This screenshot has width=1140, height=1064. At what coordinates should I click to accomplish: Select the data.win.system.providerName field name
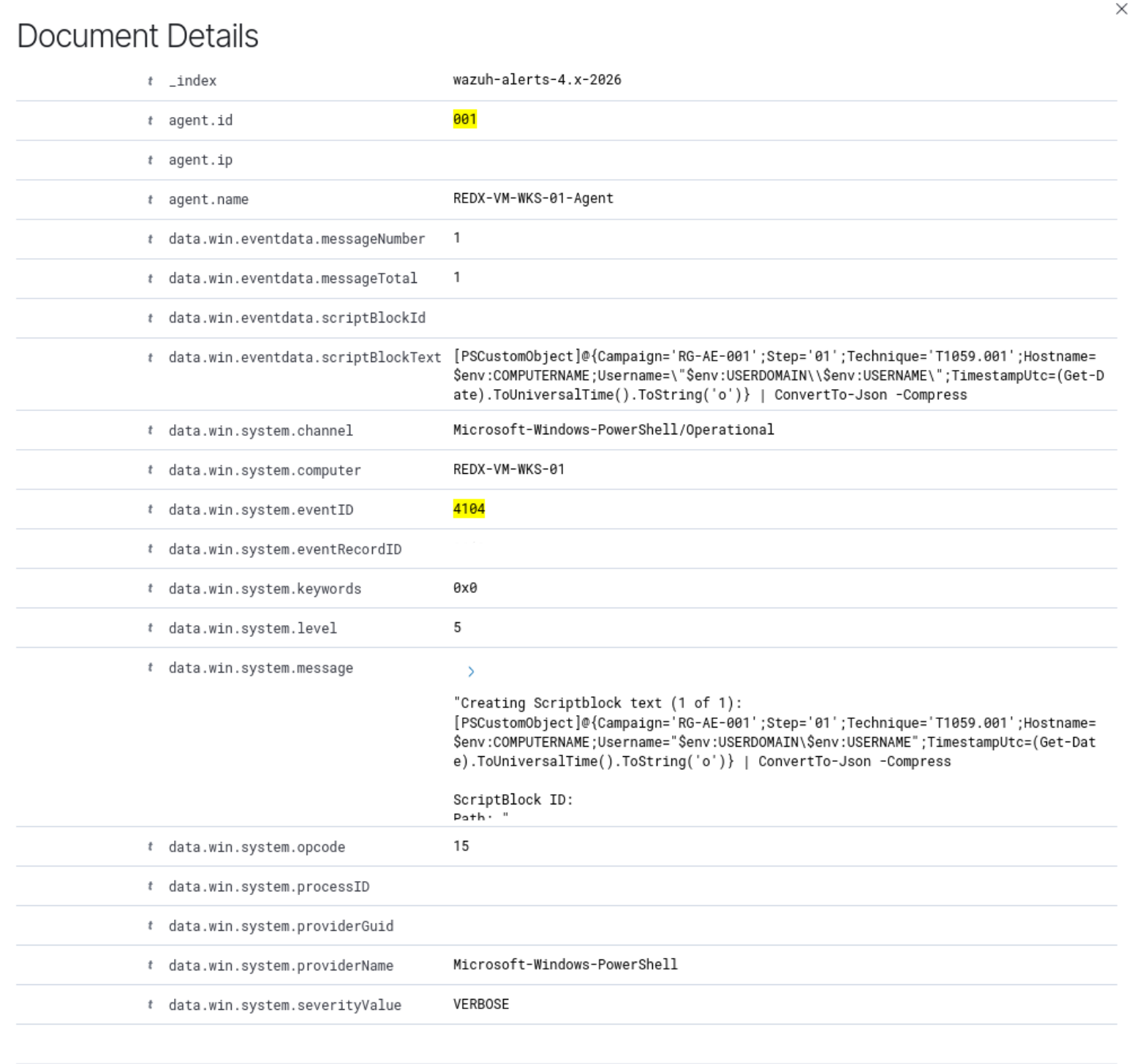tap(281, 965)
